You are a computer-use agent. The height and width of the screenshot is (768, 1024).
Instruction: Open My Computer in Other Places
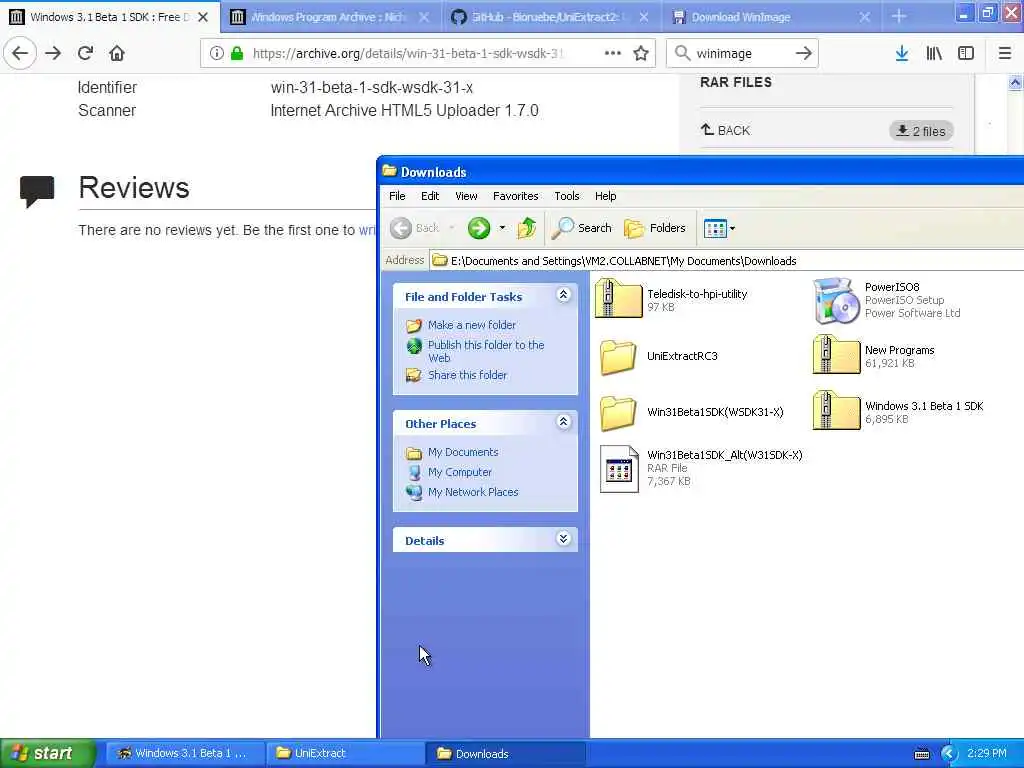point(460,472)
